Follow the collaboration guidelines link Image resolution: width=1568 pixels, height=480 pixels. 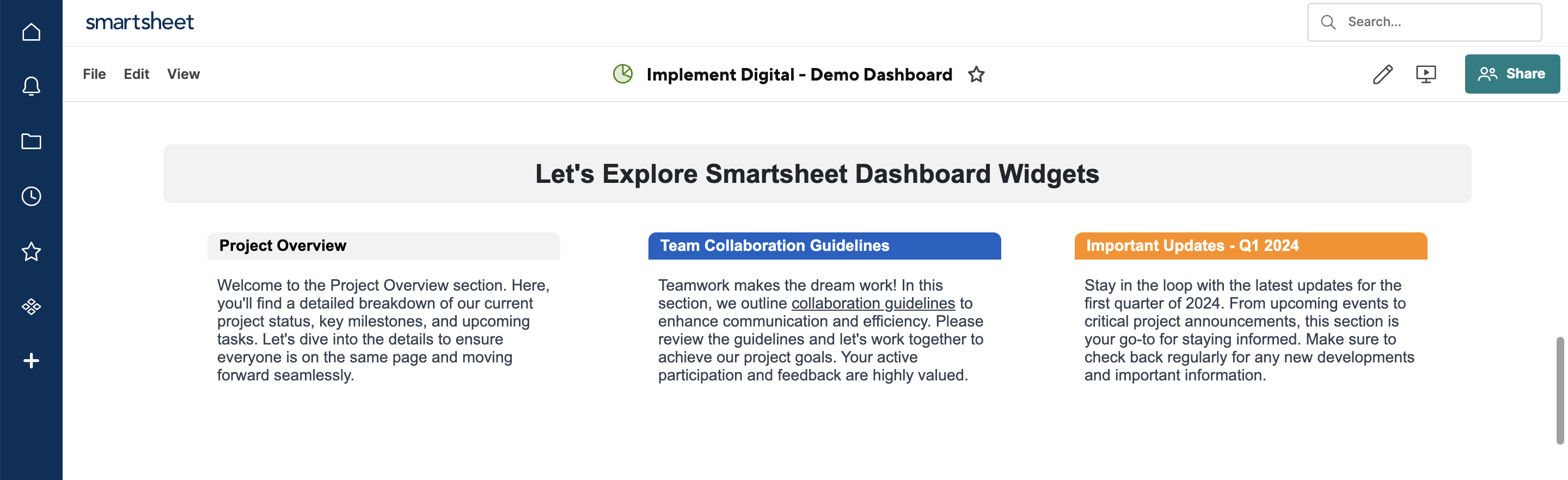tap(873, 303)
